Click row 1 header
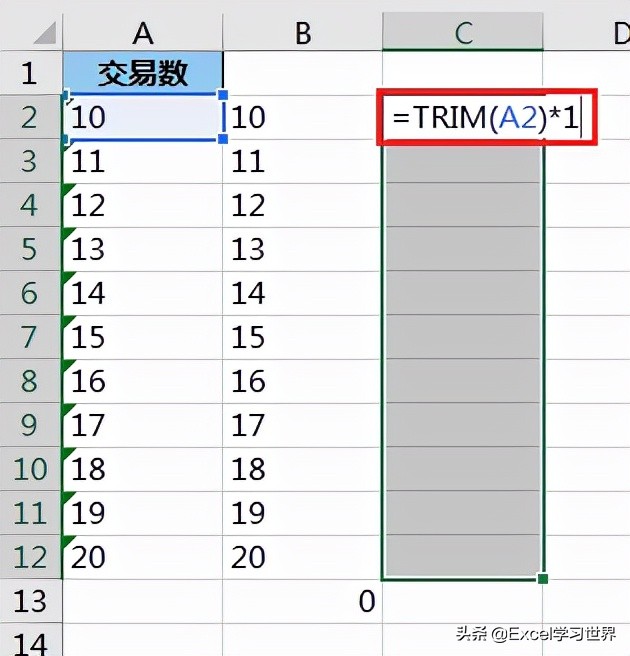Viewport: 630px width, 656px height. coord(31,73)
